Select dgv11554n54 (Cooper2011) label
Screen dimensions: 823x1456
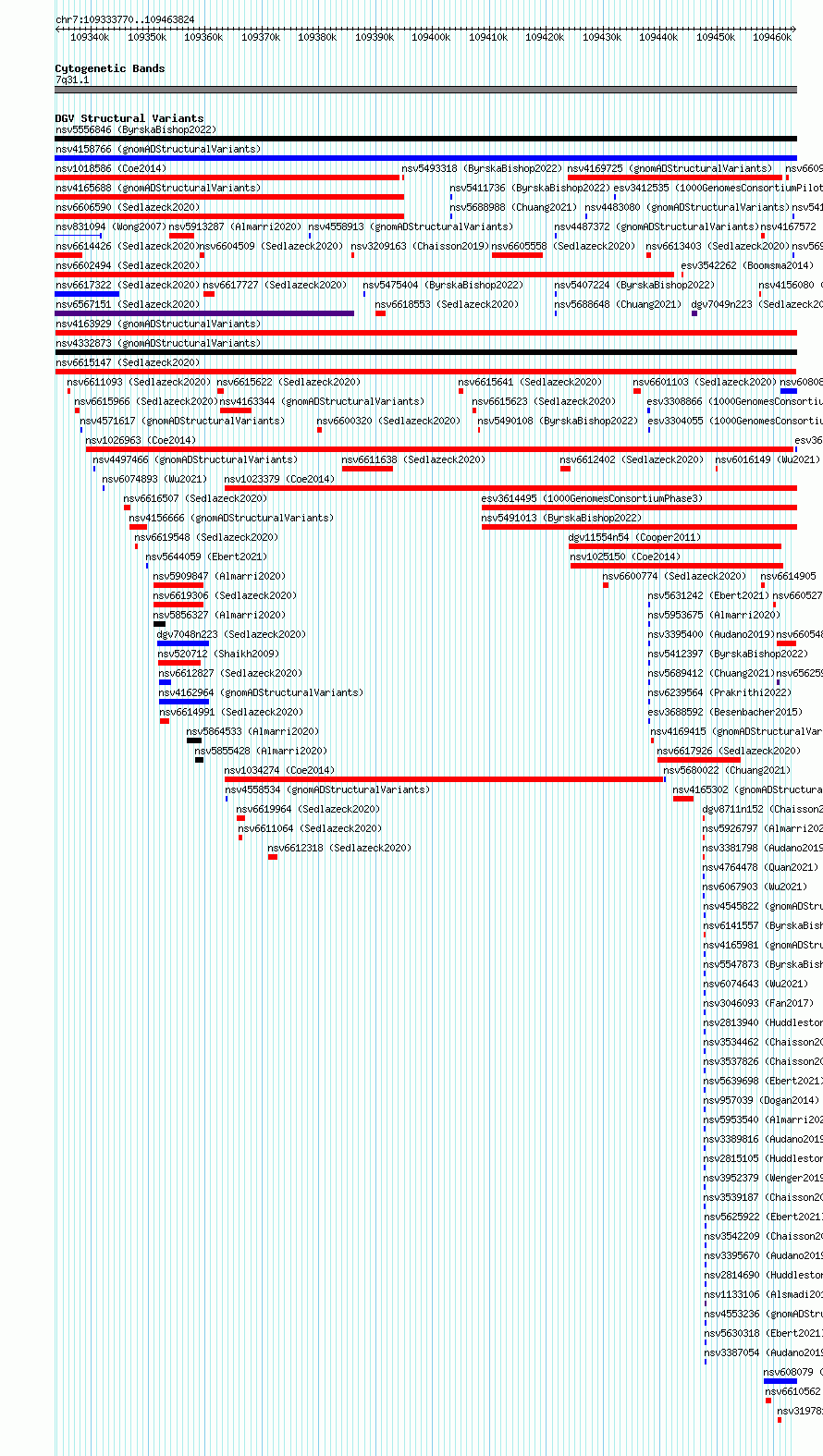634,537
